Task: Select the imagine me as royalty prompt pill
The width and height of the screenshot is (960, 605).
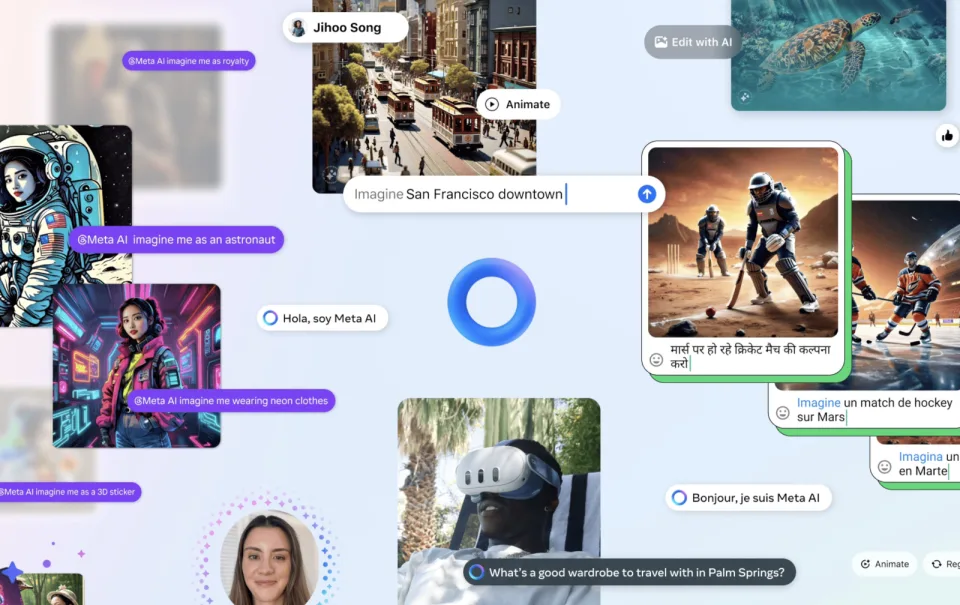Action: (188, 60)
